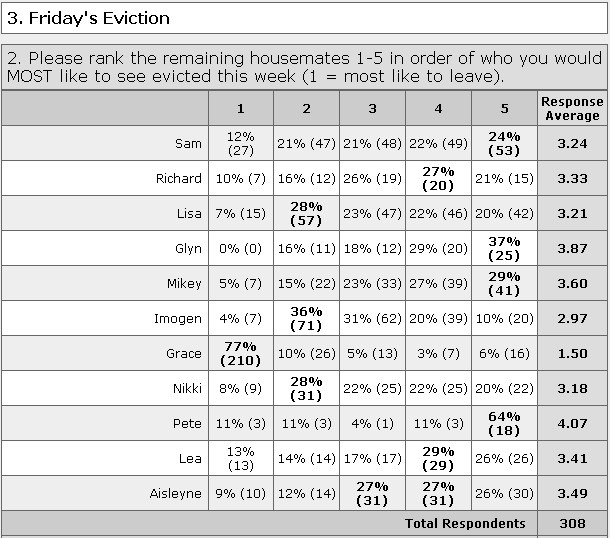Click Glyn's response average 3.87
This screenshot has height=538, width=610.
pyautogui.click(x=572, y=248)
